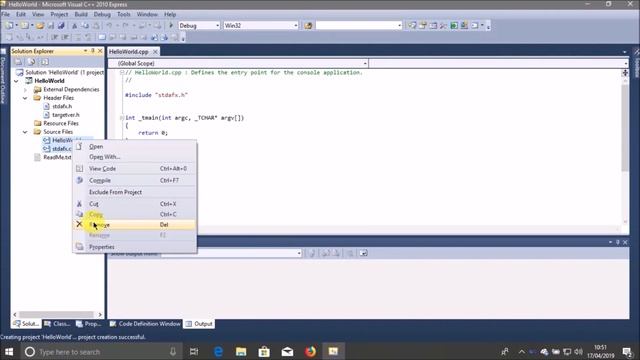Click the Cut icon in the standard toolbar
The height and width of the screenshot is (360, 640).
(75, 25)
